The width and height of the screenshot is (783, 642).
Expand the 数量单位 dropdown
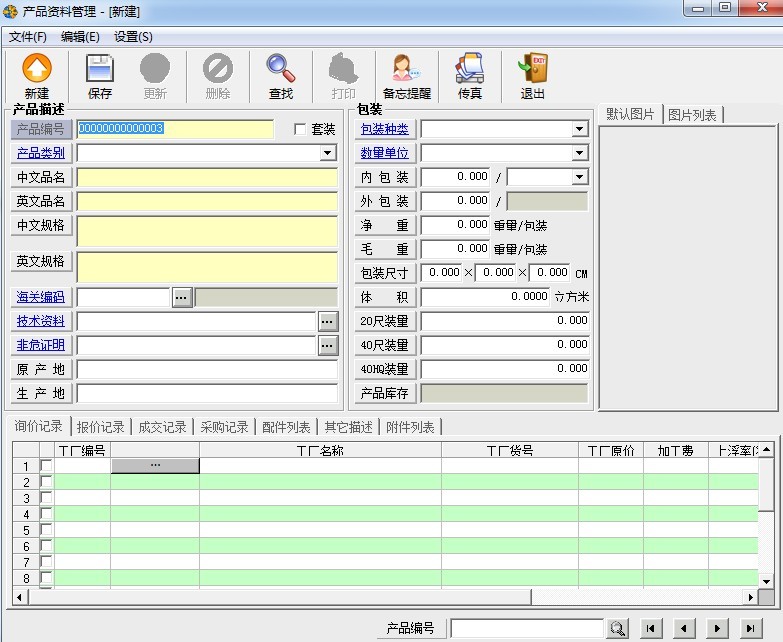(x=579, y=153)
